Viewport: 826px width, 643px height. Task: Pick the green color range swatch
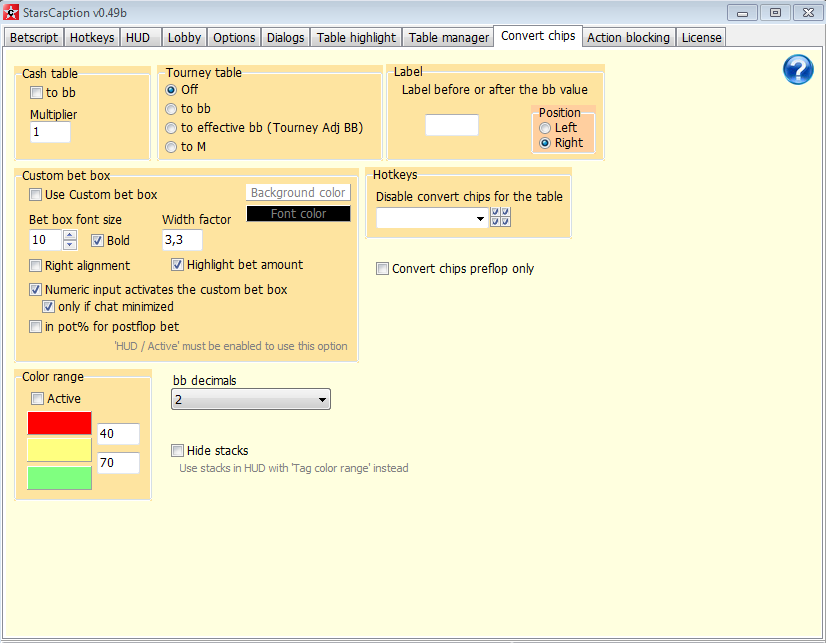tap(59, 478)
